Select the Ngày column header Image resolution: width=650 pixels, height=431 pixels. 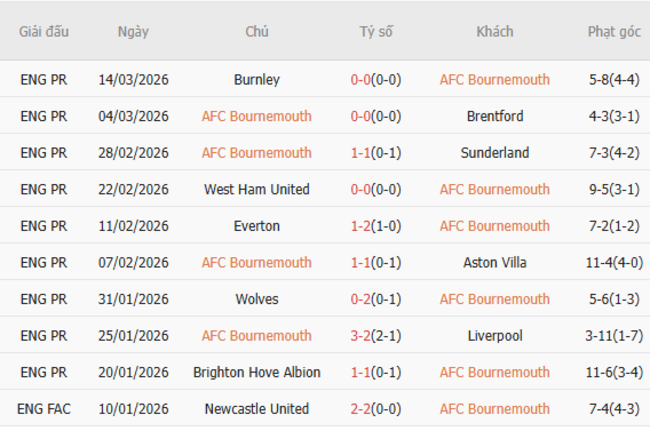point(133,32)
